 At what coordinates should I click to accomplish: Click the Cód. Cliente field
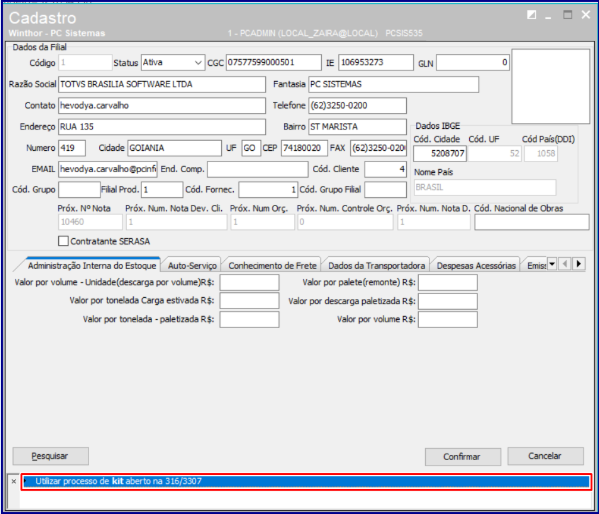[385, 169]
